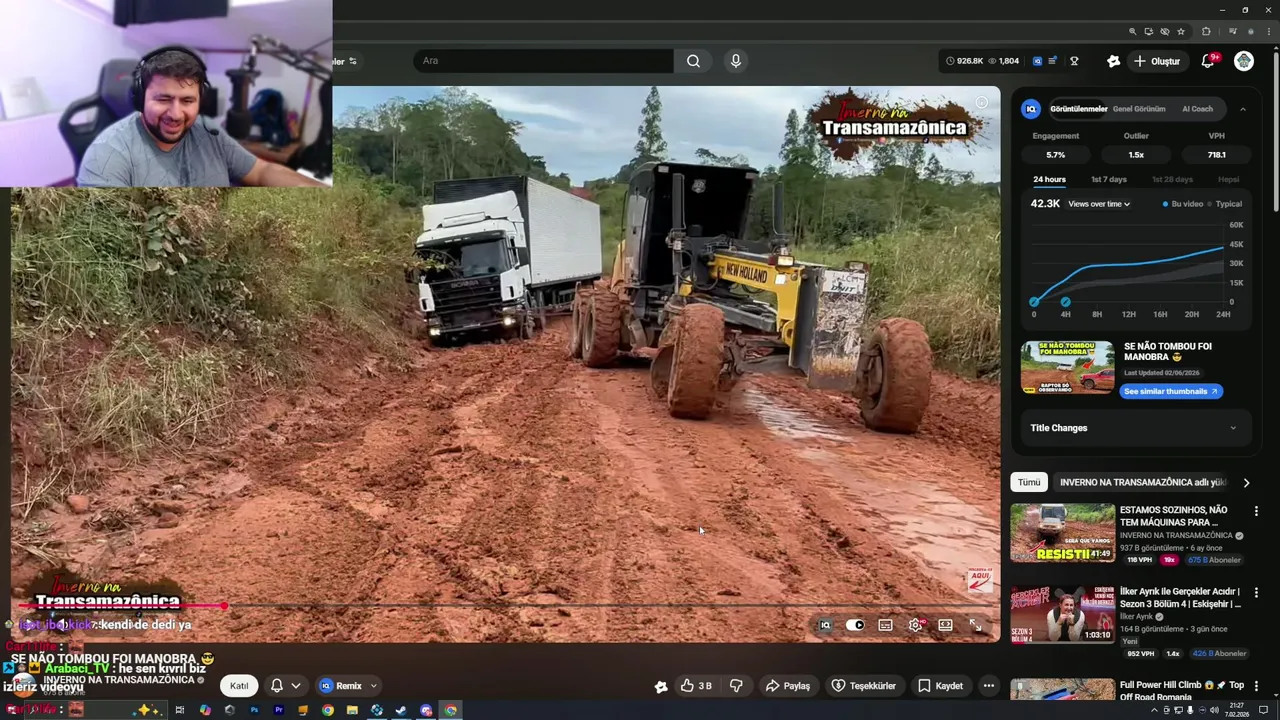Select 24 hours tab
Image resolution: width=1280 pixels, height=720 pixels.
pos(1049,180)
